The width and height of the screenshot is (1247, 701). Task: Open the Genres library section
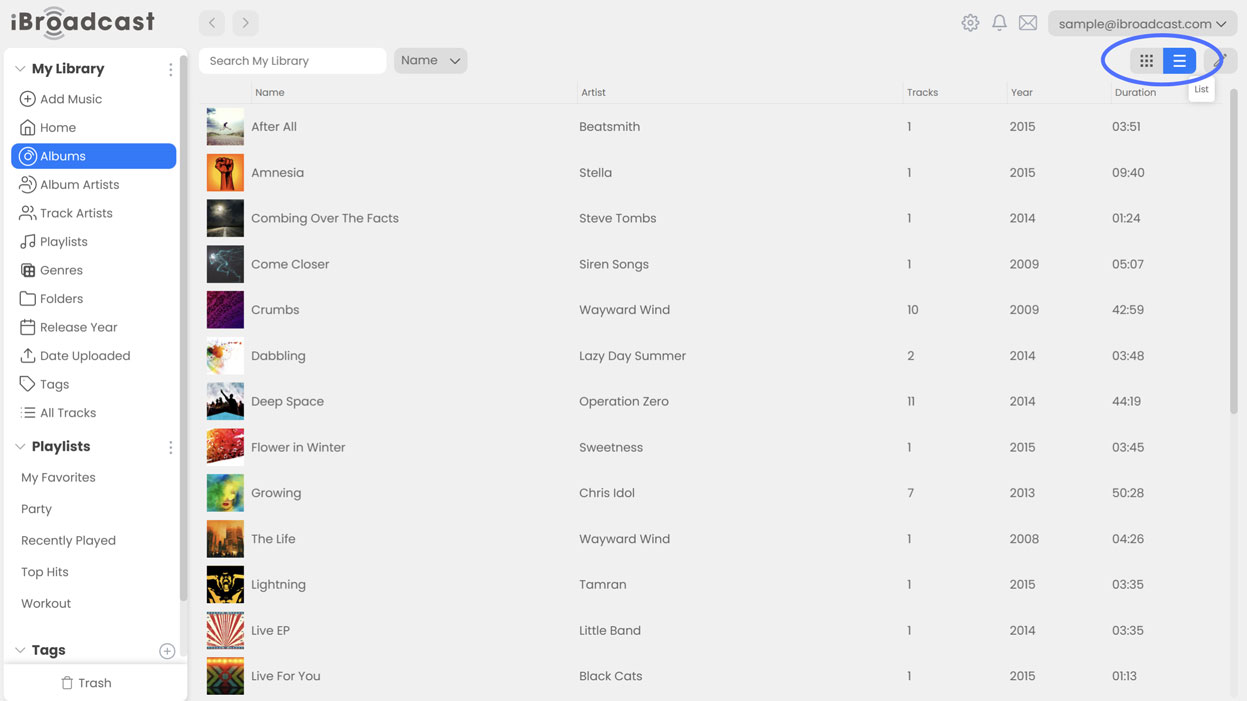click(x=61, y=270)
